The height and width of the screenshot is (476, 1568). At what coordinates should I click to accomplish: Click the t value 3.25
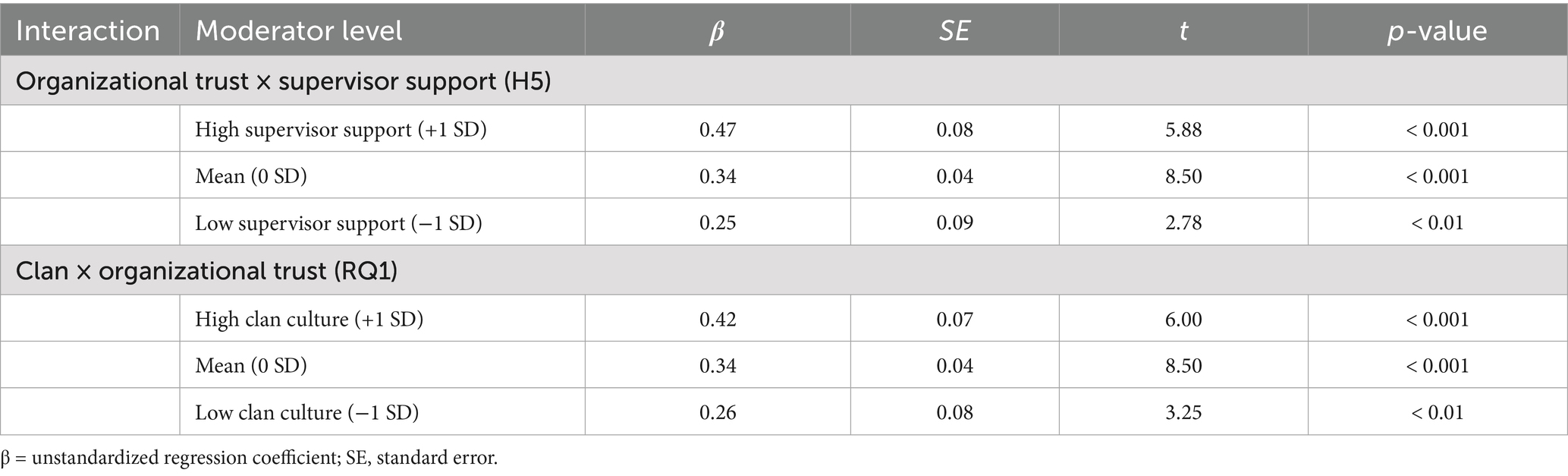[x=1183, y=413]
